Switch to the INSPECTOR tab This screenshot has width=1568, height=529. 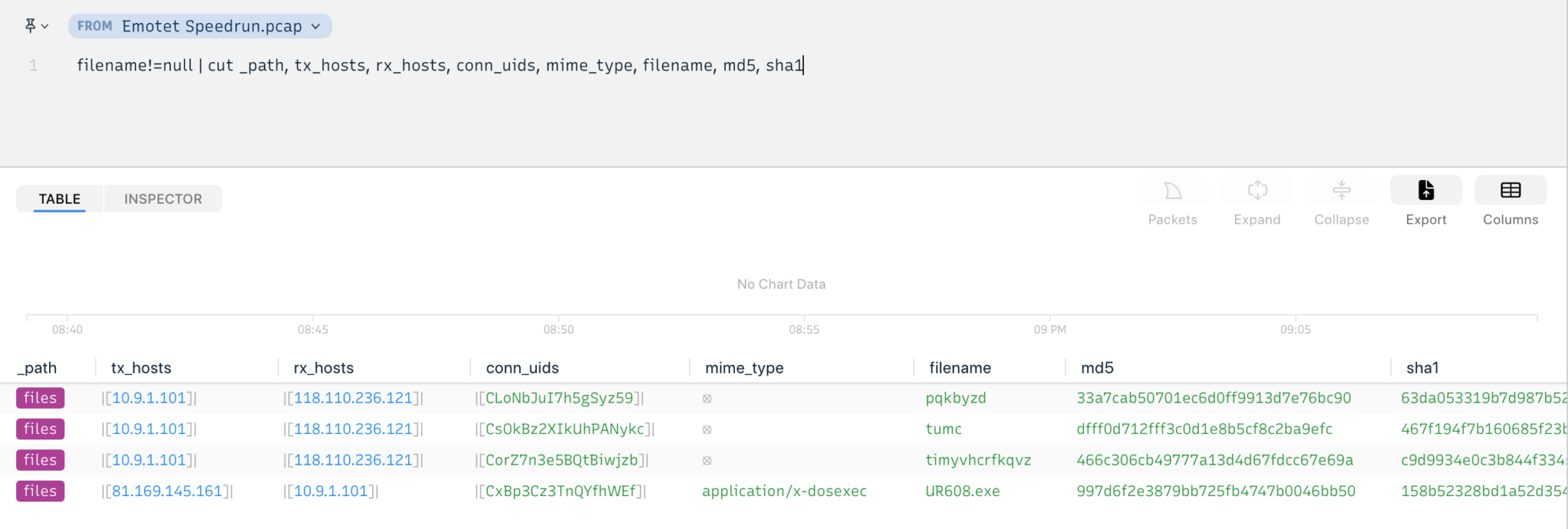(163, 199)
